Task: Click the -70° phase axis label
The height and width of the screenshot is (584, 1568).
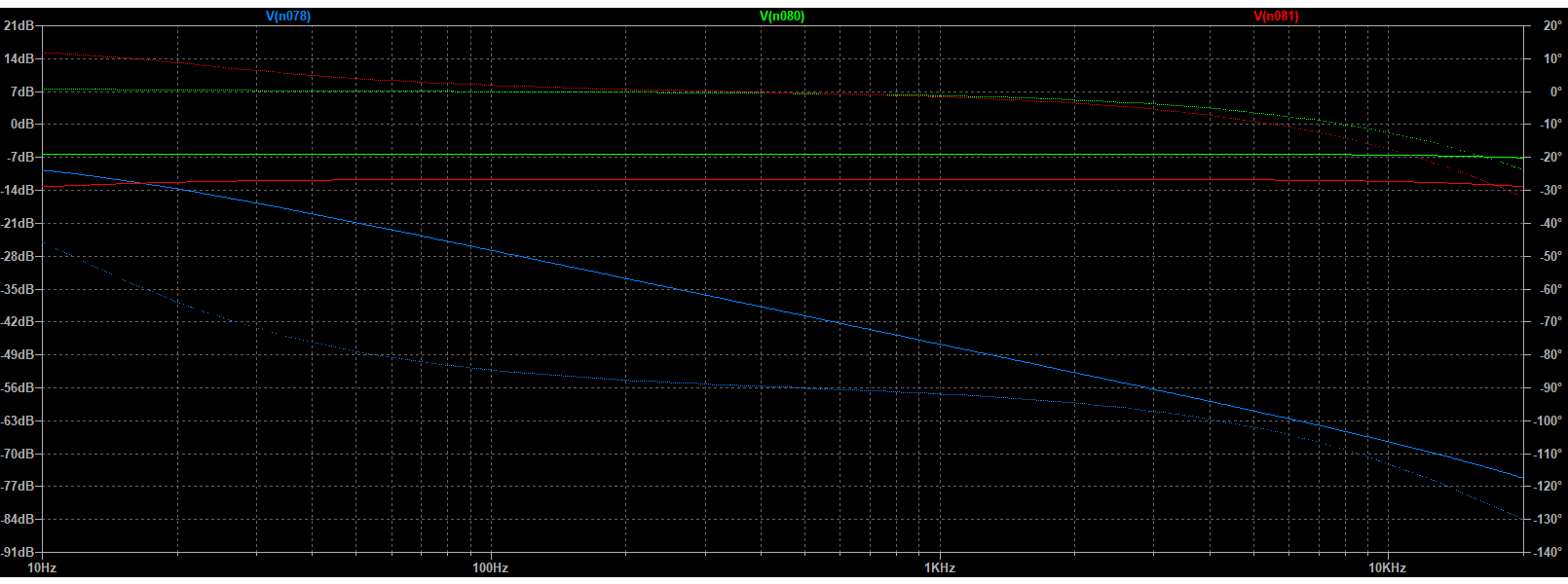Action: pyautogui.click(x=1550, y=322)
